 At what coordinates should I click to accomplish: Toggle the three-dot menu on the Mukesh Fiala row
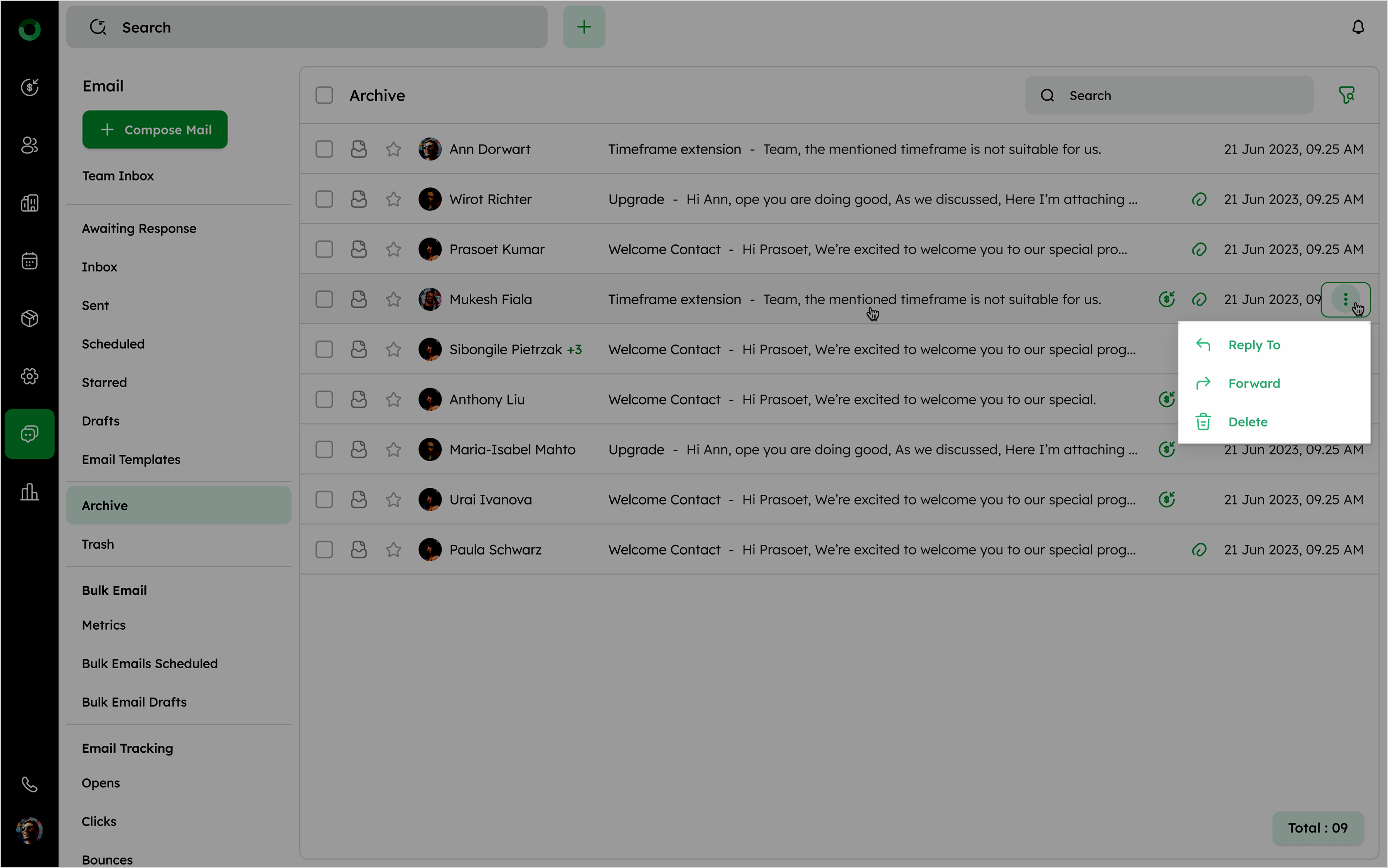(1345, 299)
